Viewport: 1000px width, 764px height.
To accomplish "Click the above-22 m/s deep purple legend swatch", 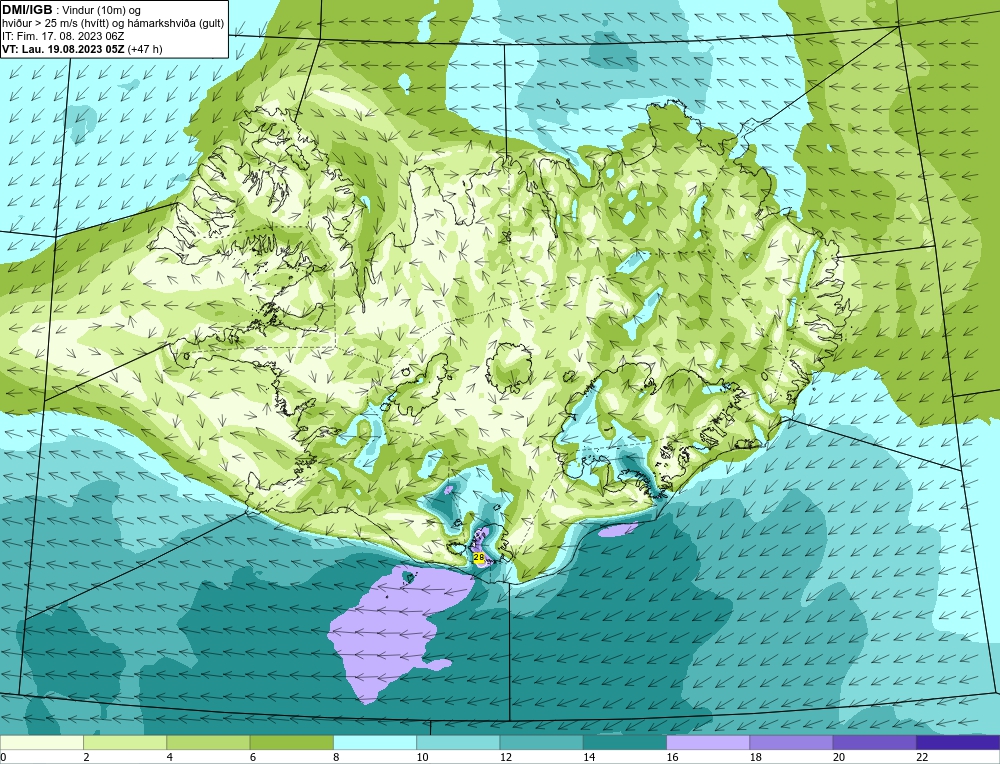I will [x=958, y=743].
